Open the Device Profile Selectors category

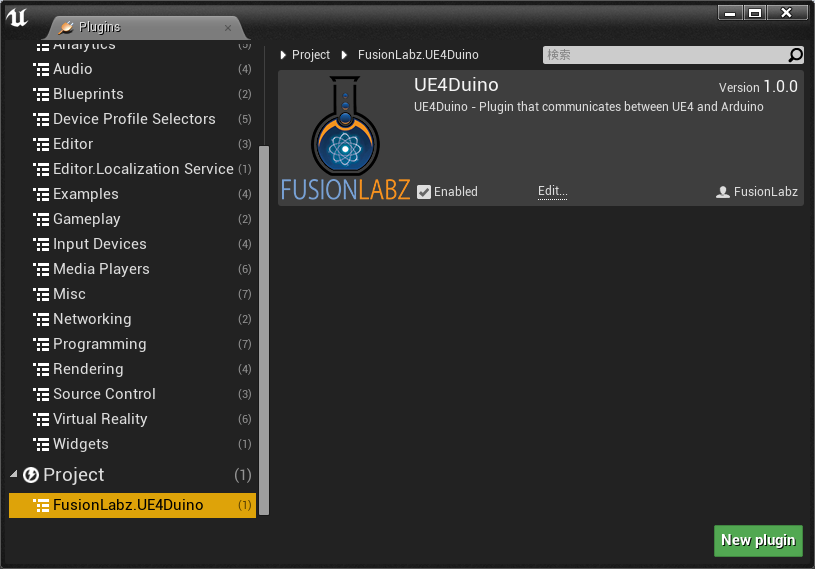coord(132,119)
